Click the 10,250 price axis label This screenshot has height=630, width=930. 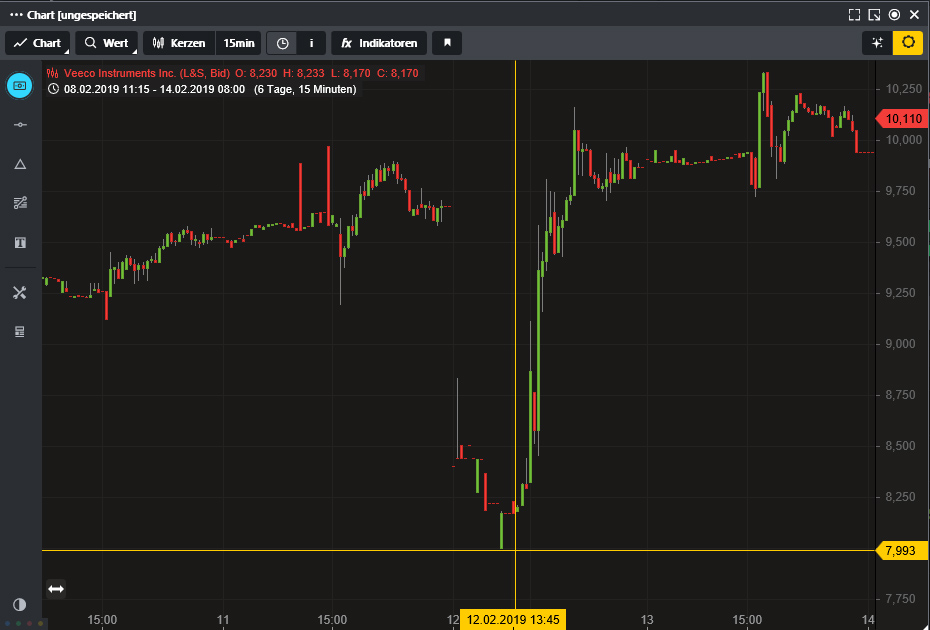click(904, 89)
